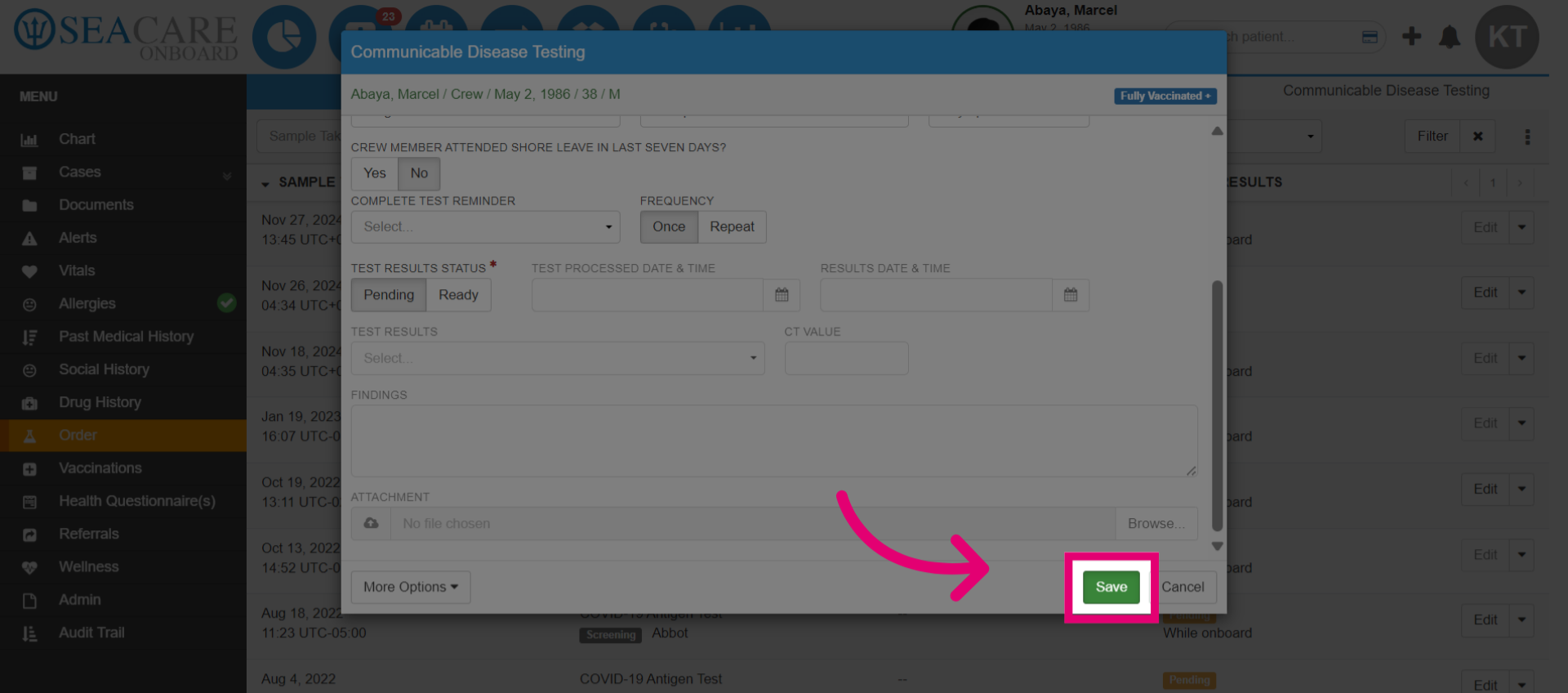Open Edit dropdown for Nov 26 row
Viewport: 1568px width, 693px height.
pos(1521,293)
